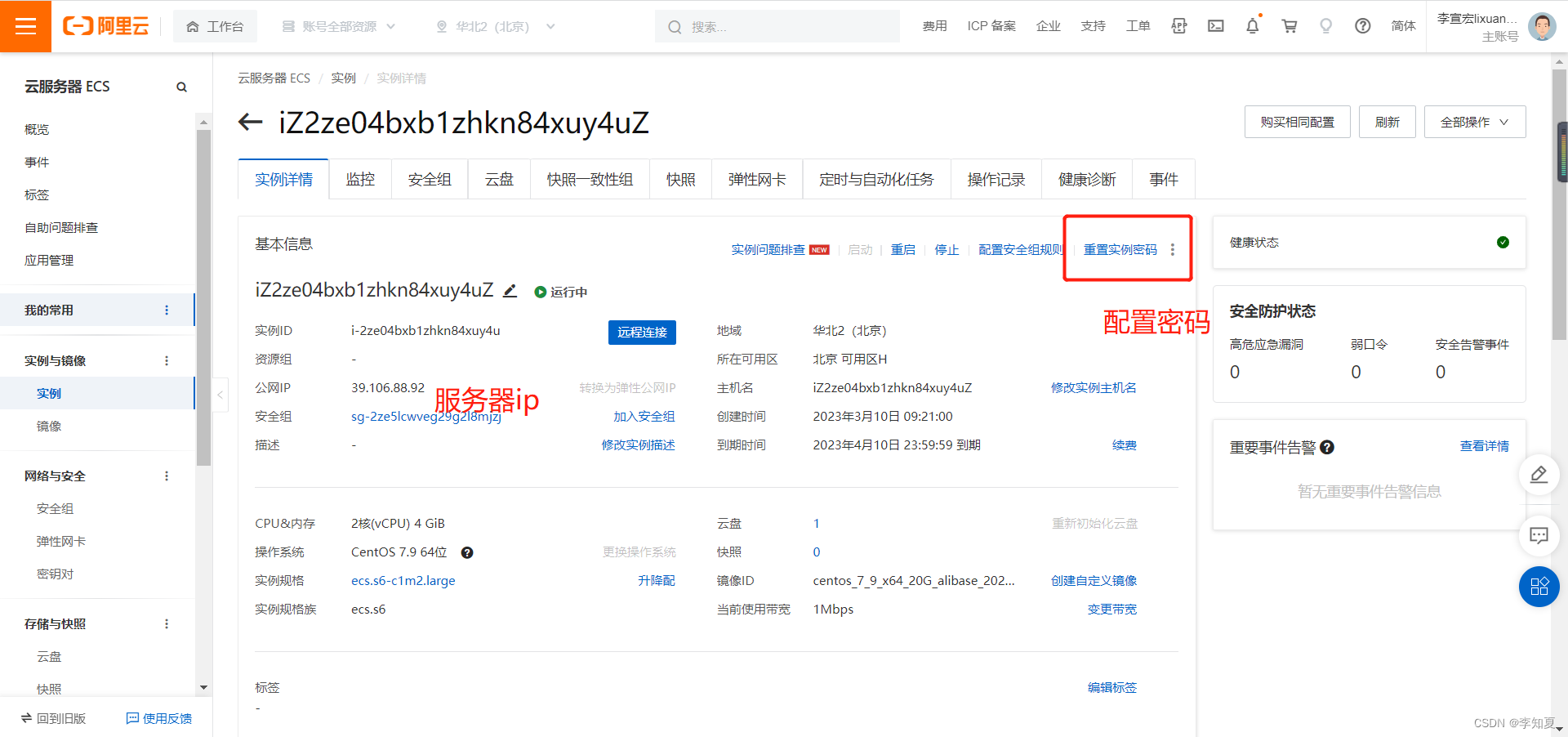Click the 变更带宽 link
This screenshot has width=1568, height=737.
1111,610
